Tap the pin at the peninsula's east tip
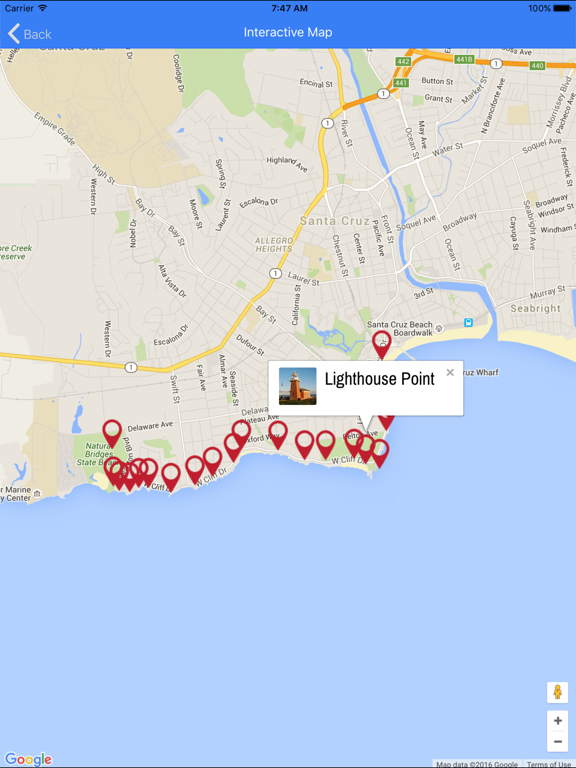Viewport: 576px width, 768px height. pyautogui.click(x=380, y=453)
